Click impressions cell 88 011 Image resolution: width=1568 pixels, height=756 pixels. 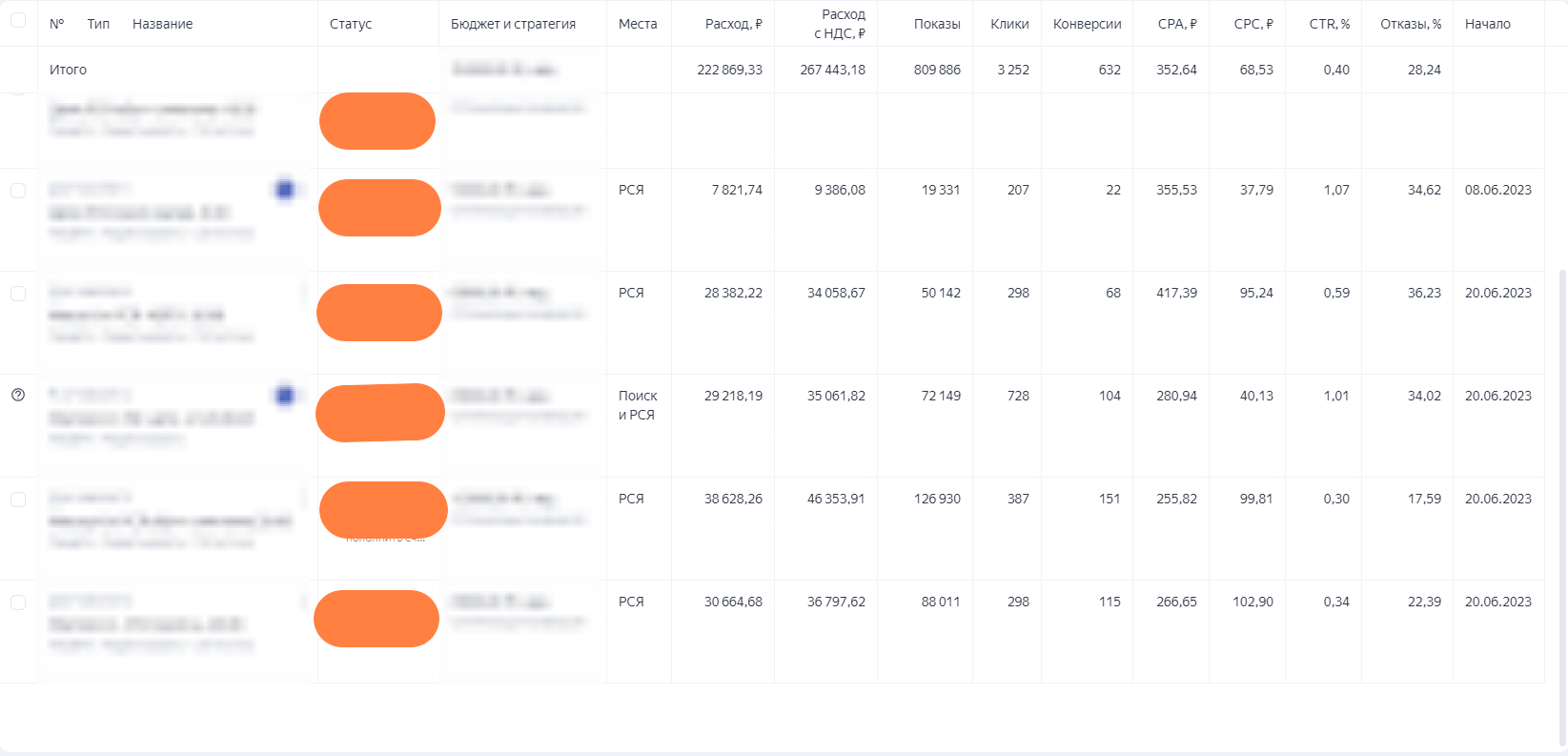(941, 602)
